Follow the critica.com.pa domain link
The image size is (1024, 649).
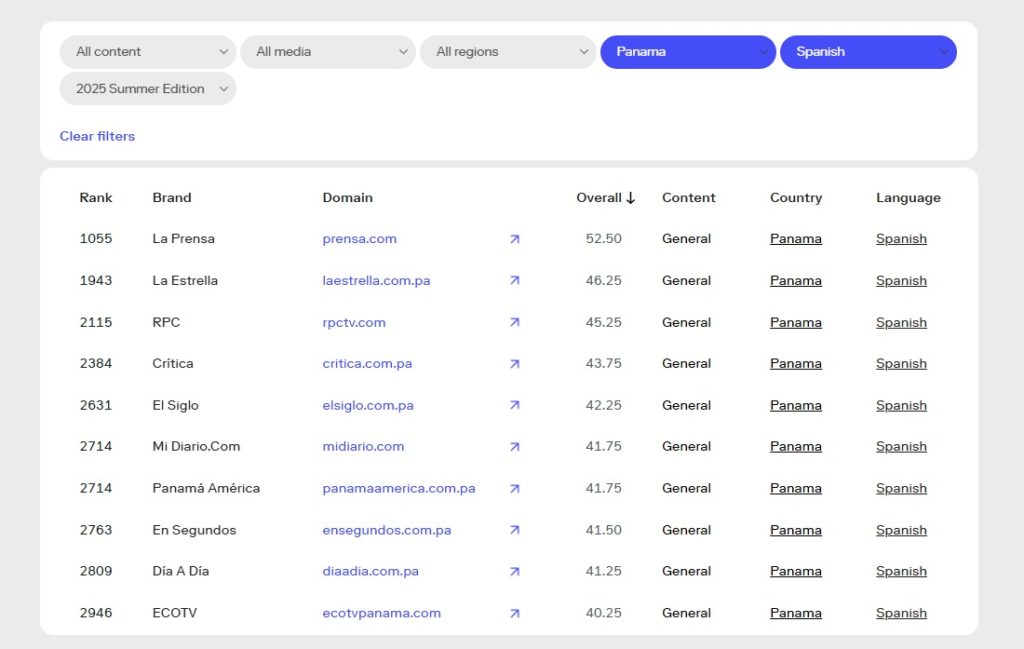[x=367, y=364]
